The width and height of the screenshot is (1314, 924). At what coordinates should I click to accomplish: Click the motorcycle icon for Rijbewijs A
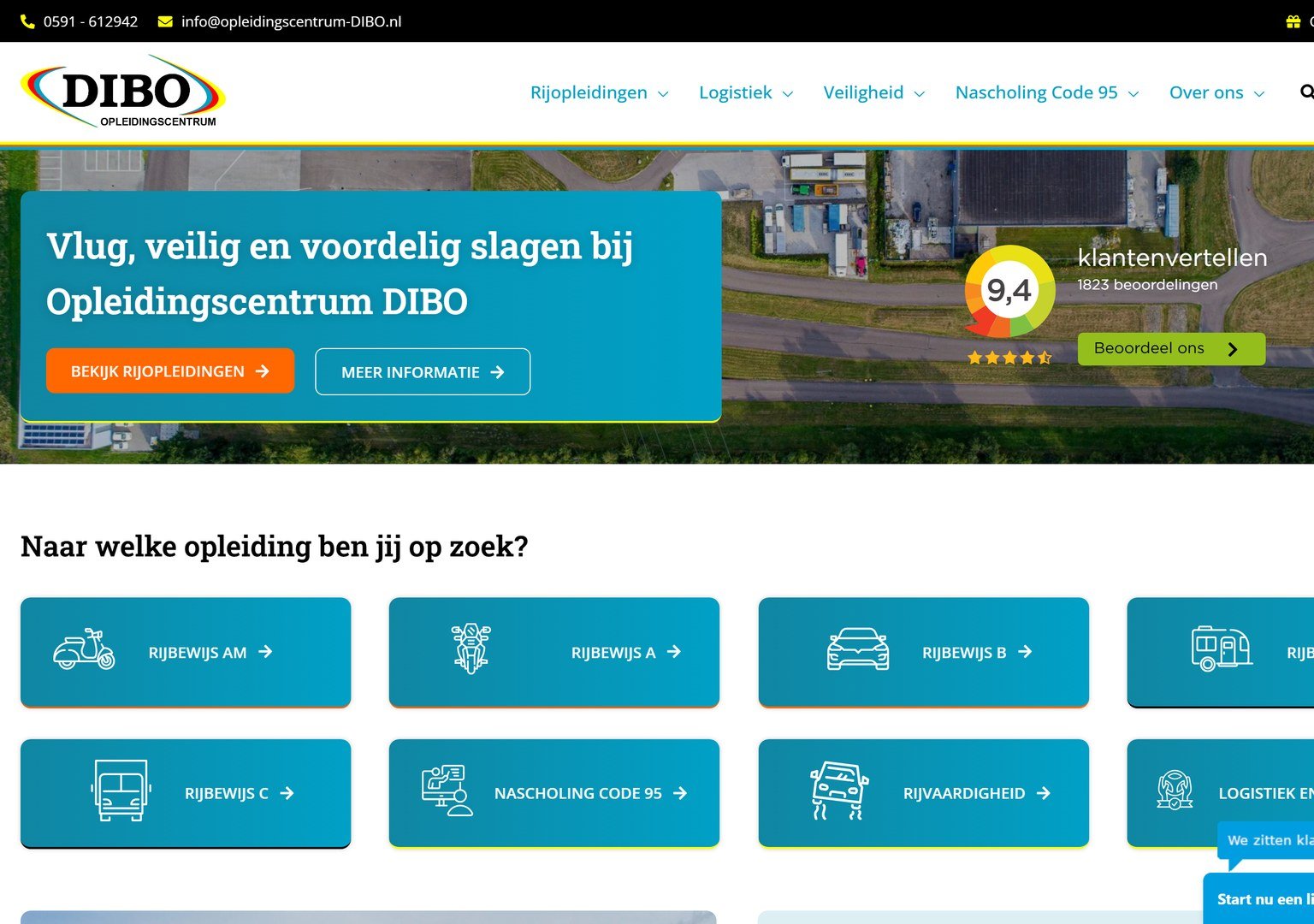(471, 649)
